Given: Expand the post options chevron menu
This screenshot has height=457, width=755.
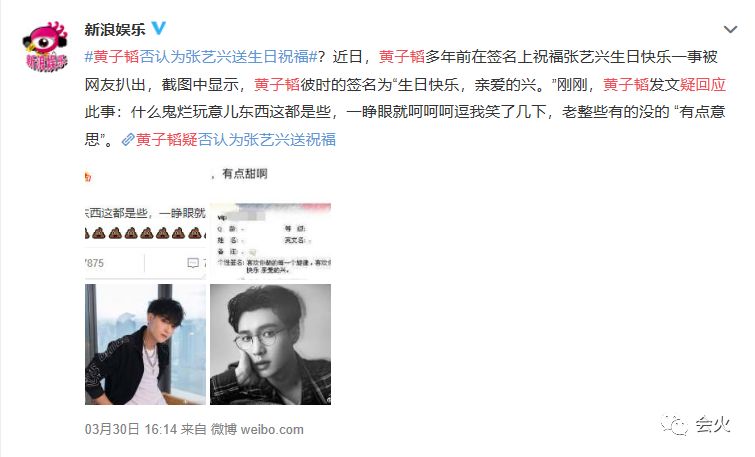Looking at the screenshot, I should coord(730,30).
